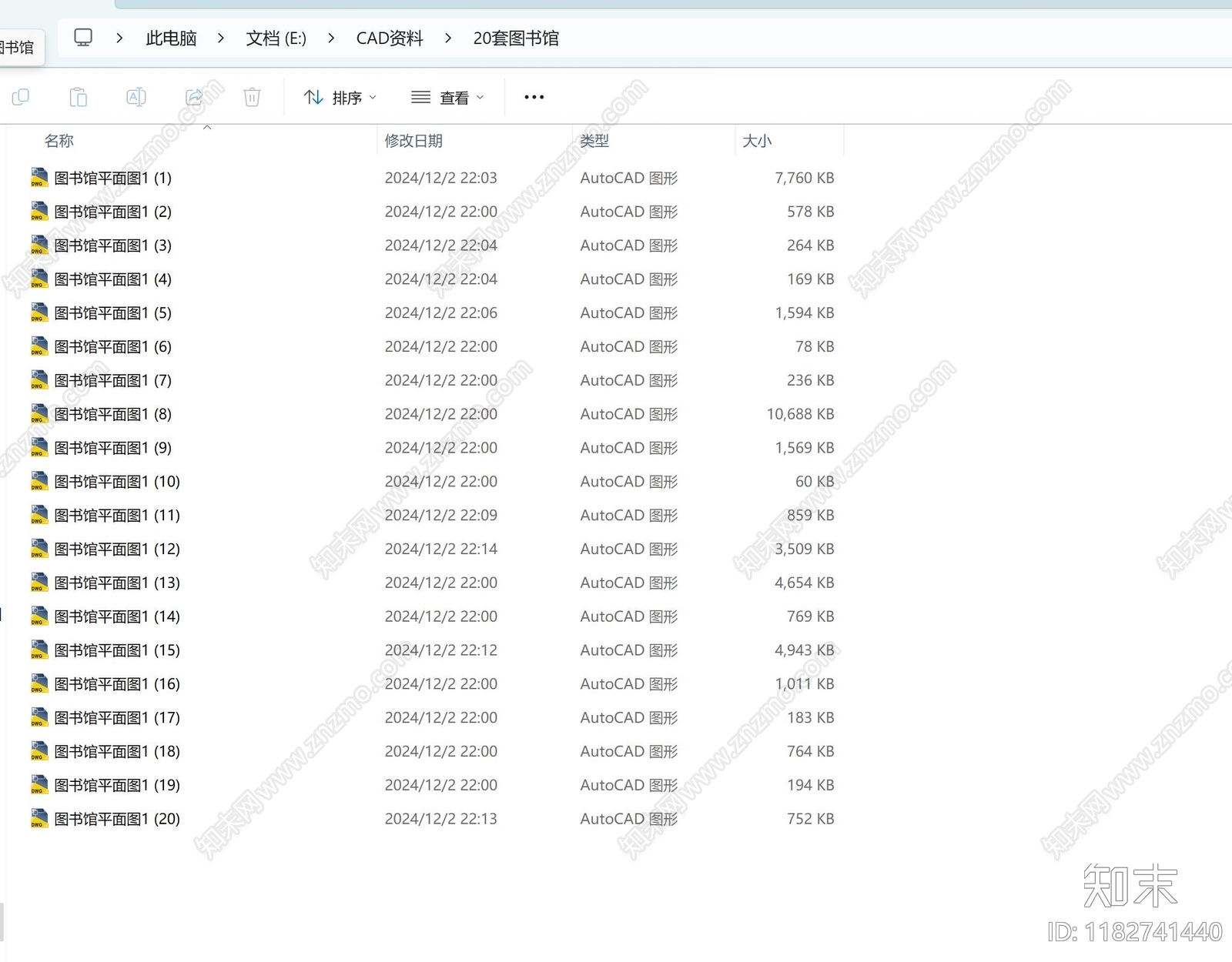Image resolution: width=1232 pixels, height=962 pixels.
Task: Click DWG icon of 图书馆平面图1 (5)
Action: coord(39,313)
